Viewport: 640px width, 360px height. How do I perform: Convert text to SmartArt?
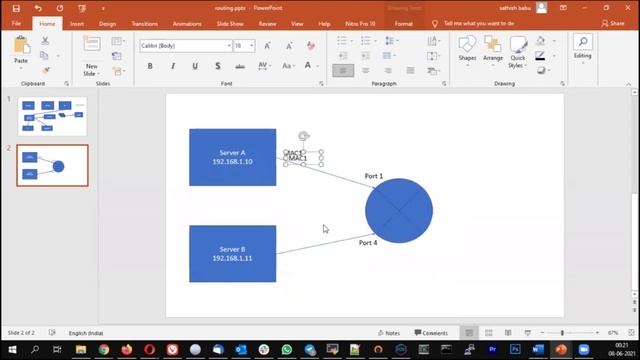point(433,71)
